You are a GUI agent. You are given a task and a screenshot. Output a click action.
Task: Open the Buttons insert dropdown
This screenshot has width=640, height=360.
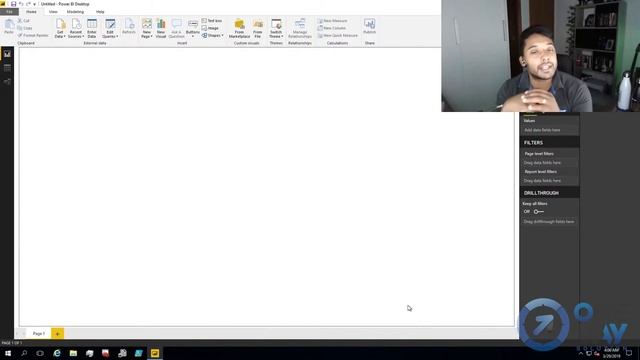coord(193,28)
